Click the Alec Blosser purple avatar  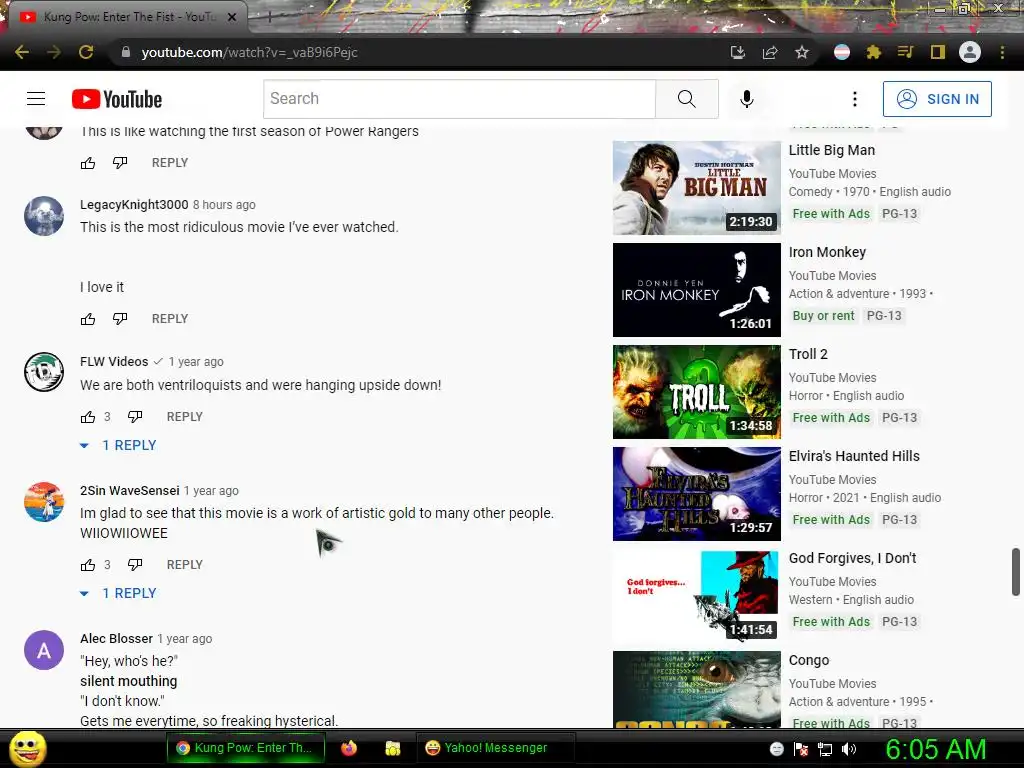(44, 650)
